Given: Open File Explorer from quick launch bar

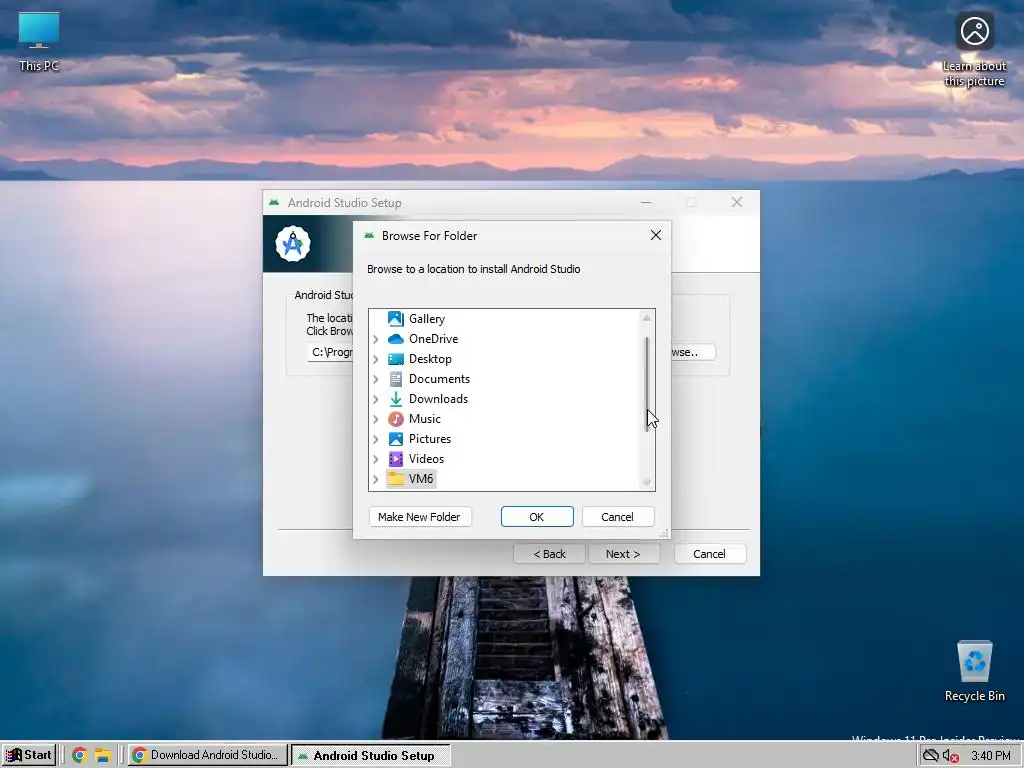Looking at the screenshot, I should 103,756.
